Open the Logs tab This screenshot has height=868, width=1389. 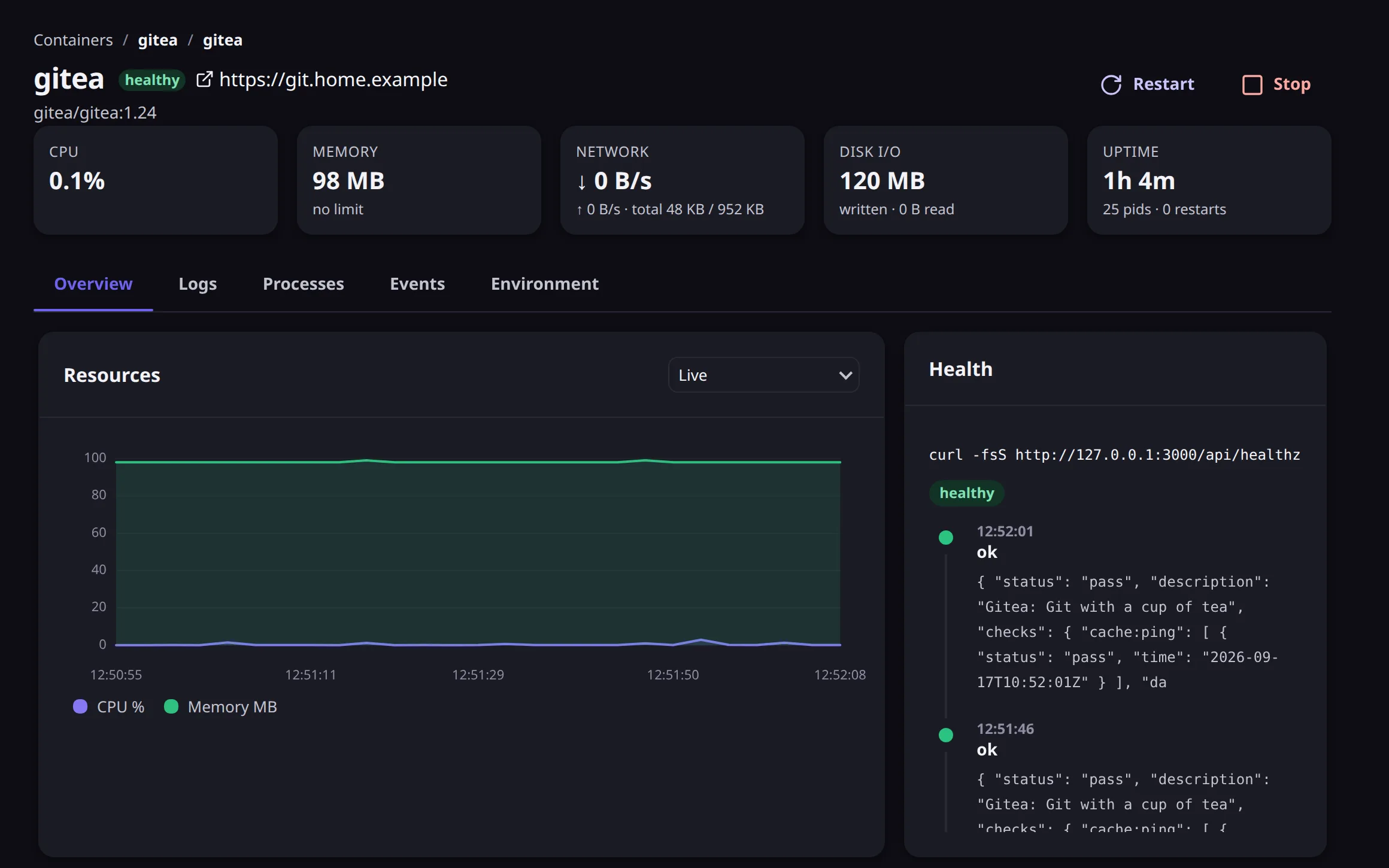coord(198,284)
